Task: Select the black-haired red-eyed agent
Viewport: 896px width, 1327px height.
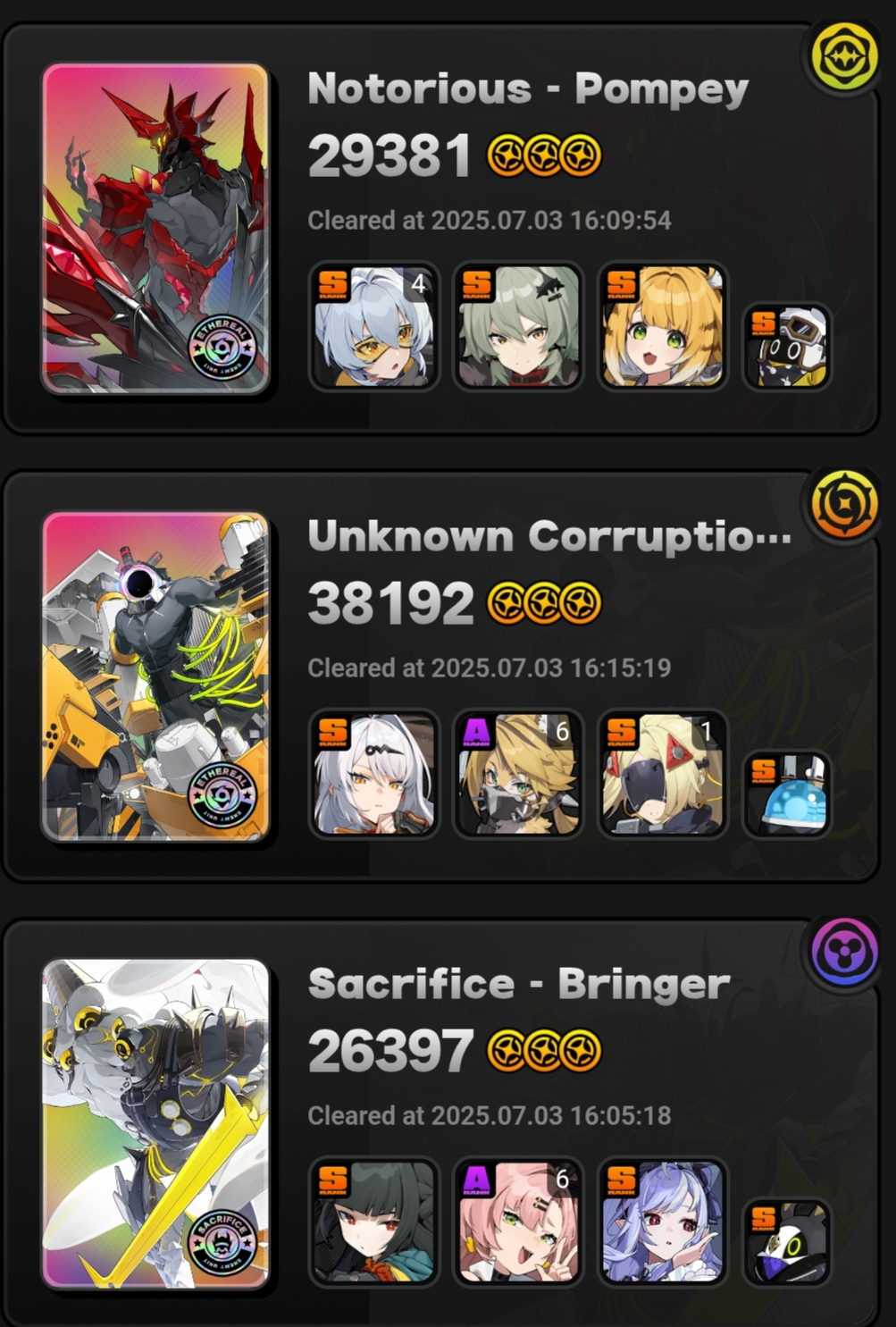Action: coord(373,1222)
